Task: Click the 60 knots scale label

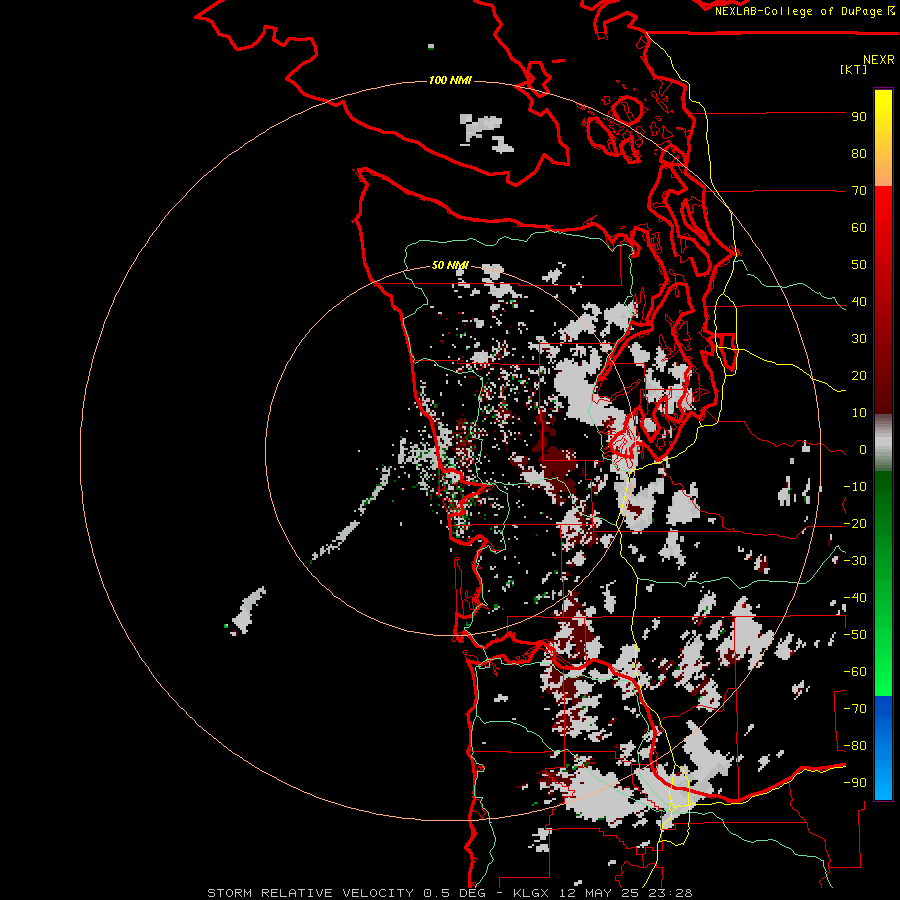Action: coord(859,227)
